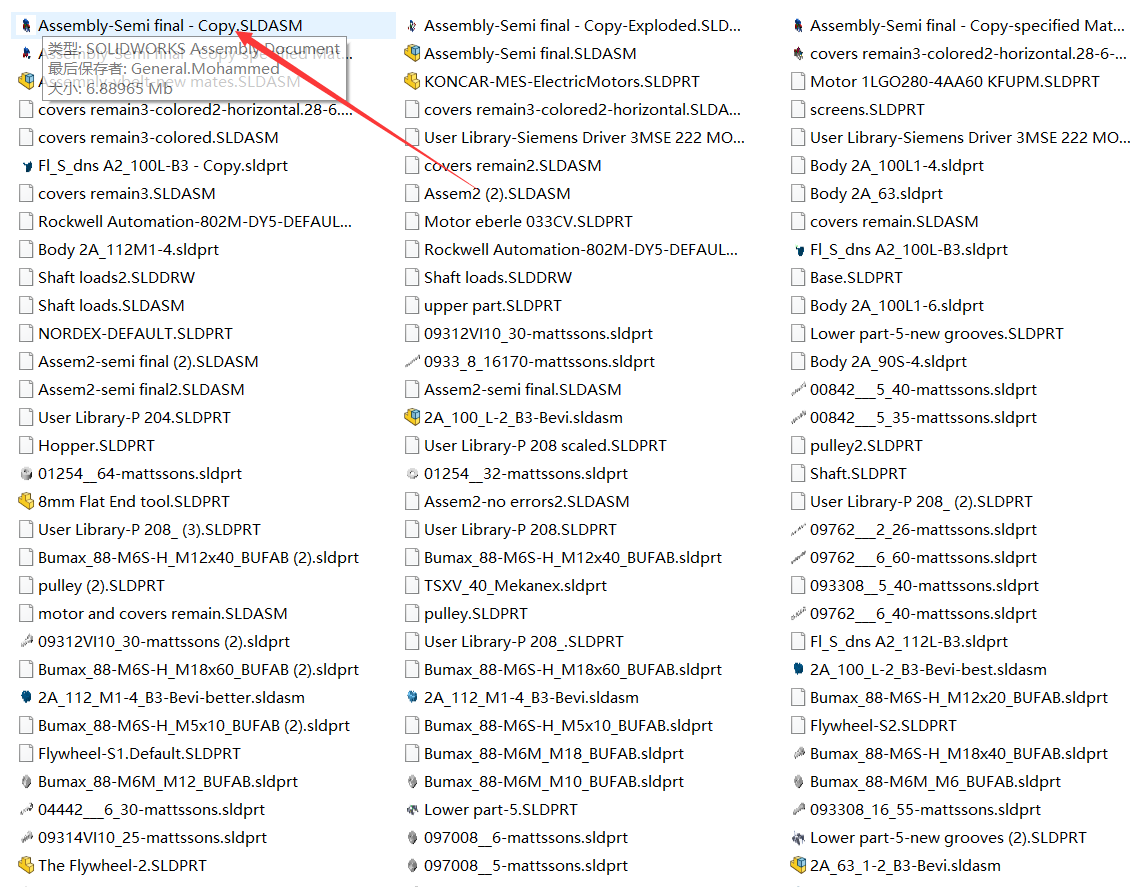Click the 097008__6-mattssons.sldprt thumbnail icon
Viewport: 1146px width, 887px height.
(412, 838)
